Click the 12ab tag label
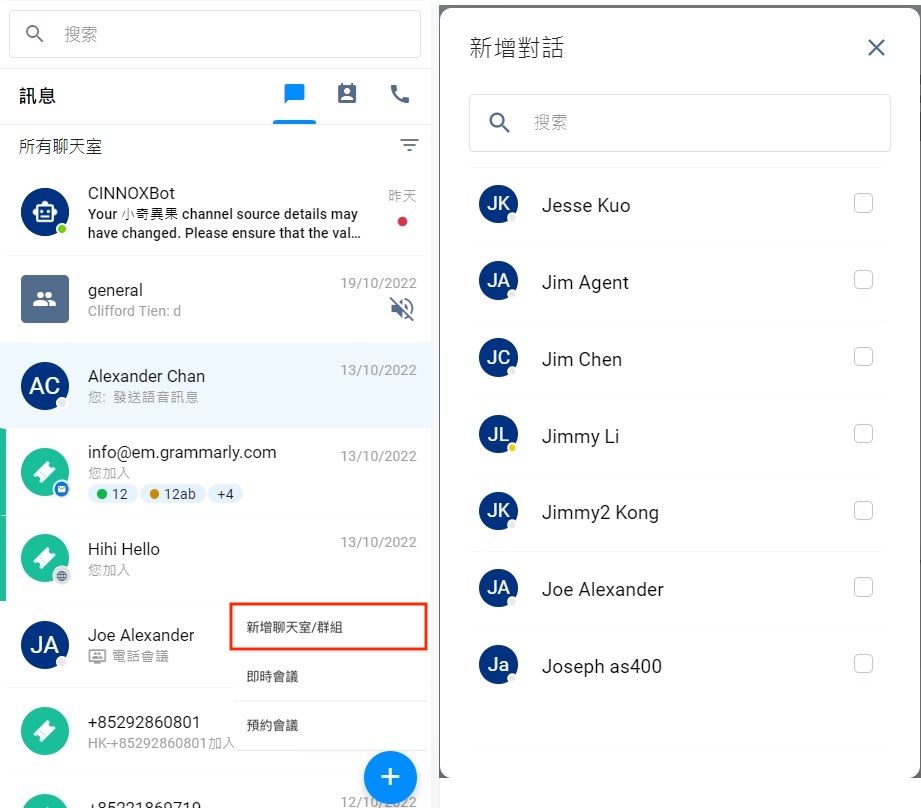The width and height of the screenshot is (921, 808). click(x=173, y=494)
